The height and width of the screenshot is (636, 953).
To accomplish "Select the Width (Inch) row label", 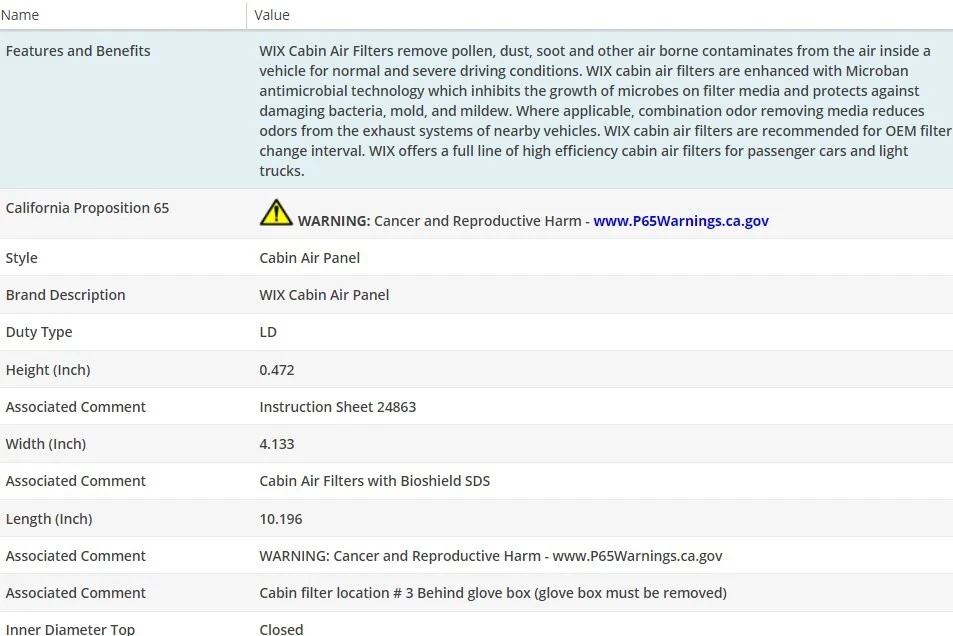I will (x=46, y=444).
